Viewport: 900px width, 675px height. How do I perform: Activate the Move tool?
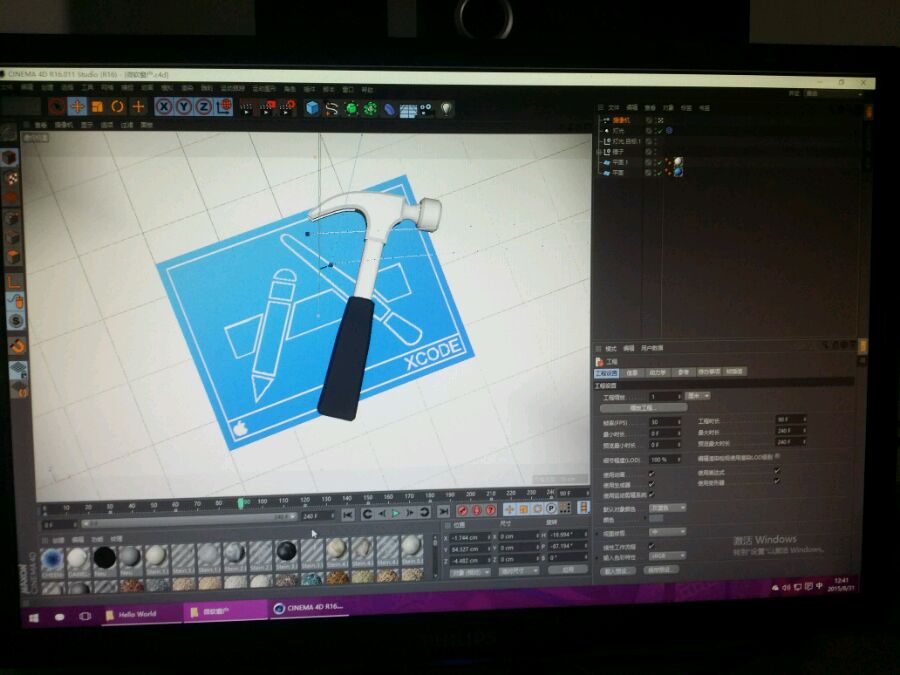point(77,106)
